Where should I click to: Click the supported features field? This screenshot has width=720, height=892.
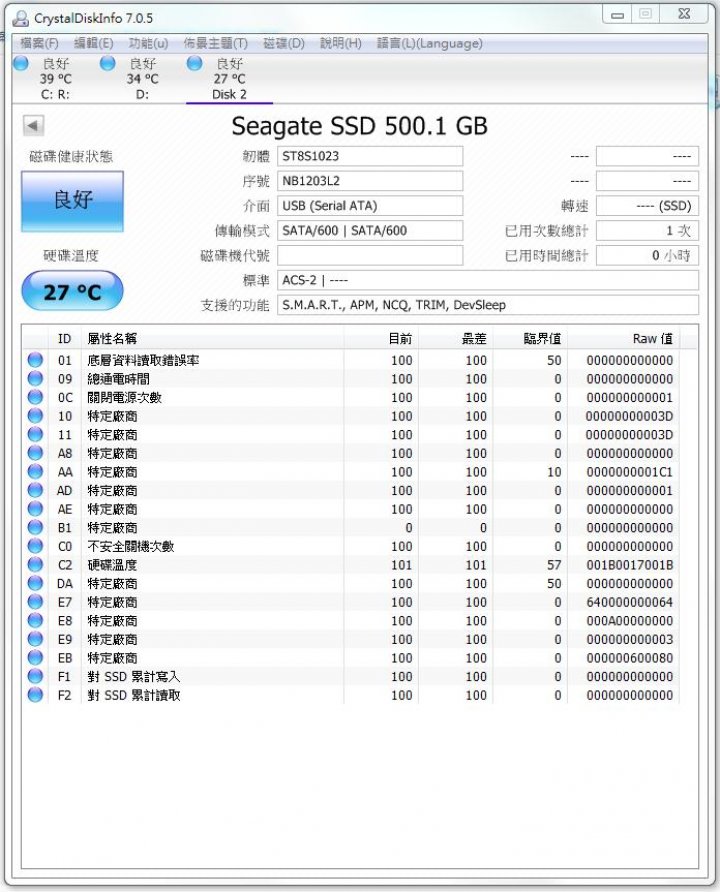[488, 305]
